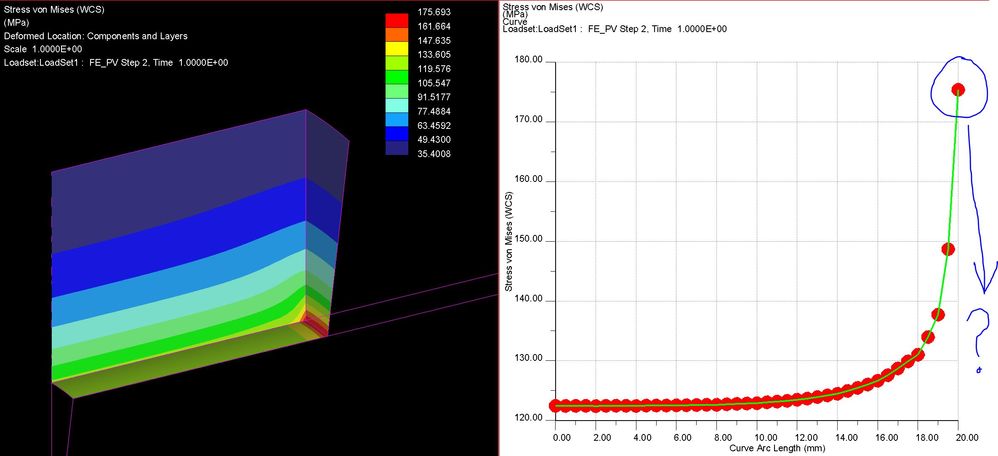This screenshot has height=456, width=998.
Task: Select the 180.00 tick label on Y axis
Action: pos(526,60)
